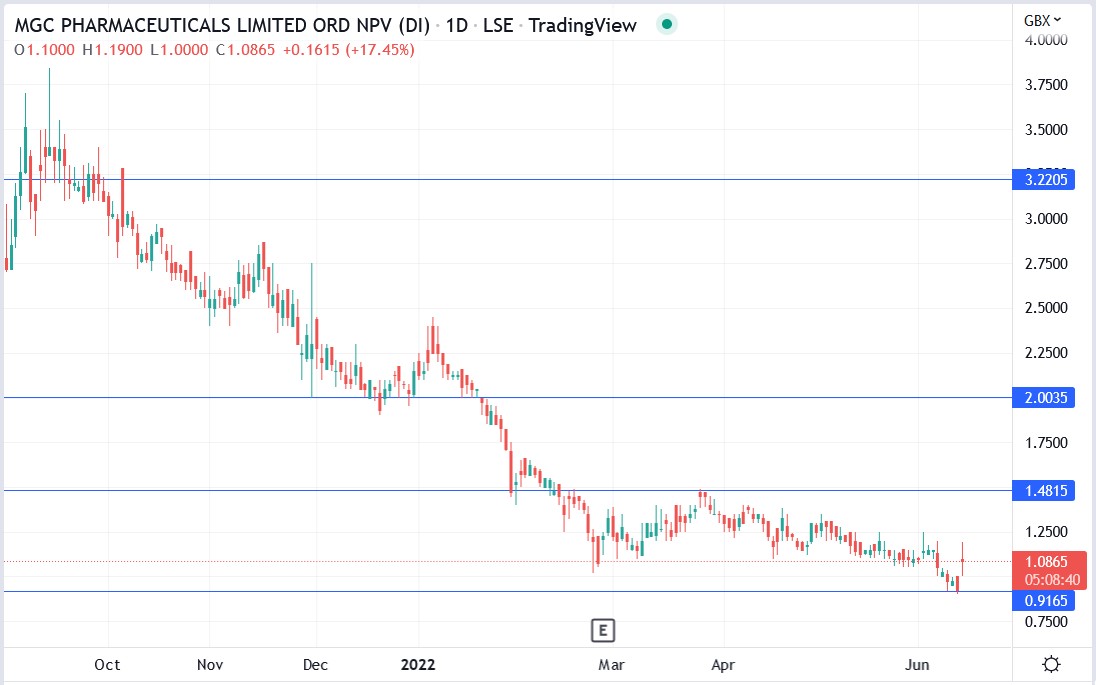The height and width of the screenshot is (685, 1096).
Task: Click the 3.0000 price scale label
Action: 1046,219
